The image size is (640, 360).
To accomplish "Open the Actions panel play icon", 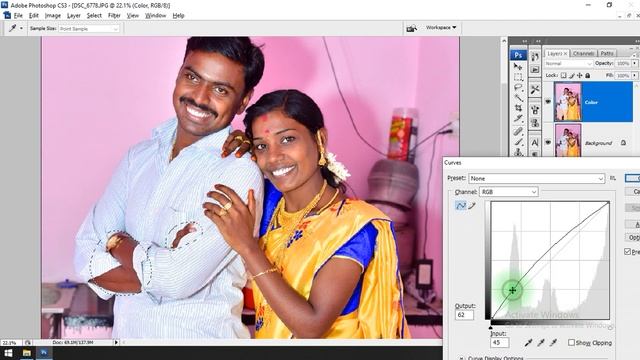I will tap(535, 70).
